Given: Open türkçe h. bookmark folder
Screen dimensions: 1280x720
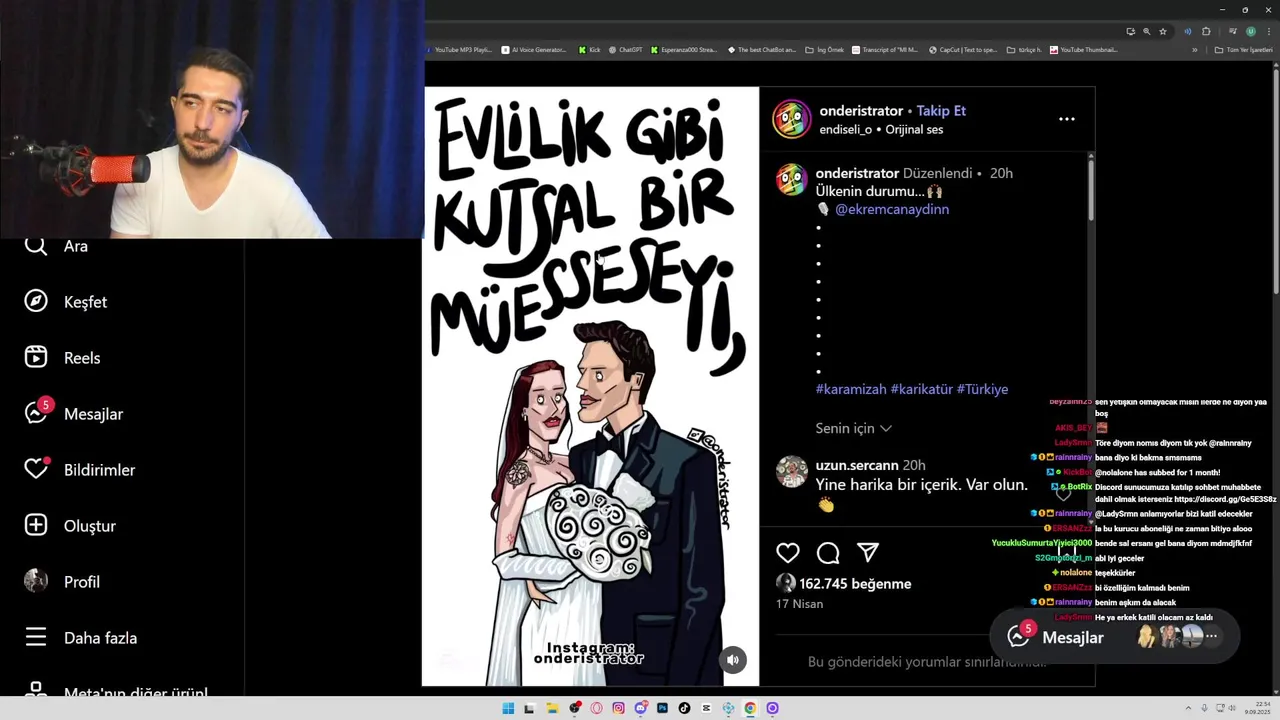Looking at the screenshot, I should [x=1024, y=50].
